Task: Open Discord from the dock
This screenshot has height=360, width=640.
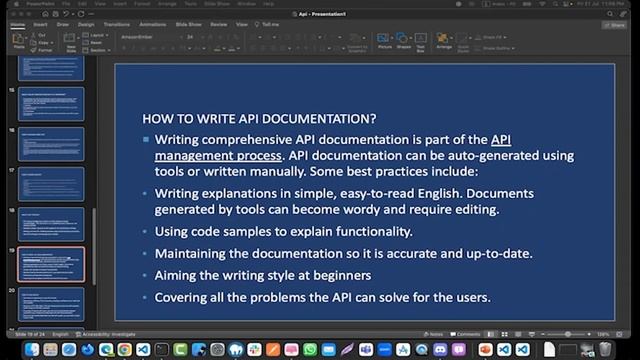Action: [440, 349]
